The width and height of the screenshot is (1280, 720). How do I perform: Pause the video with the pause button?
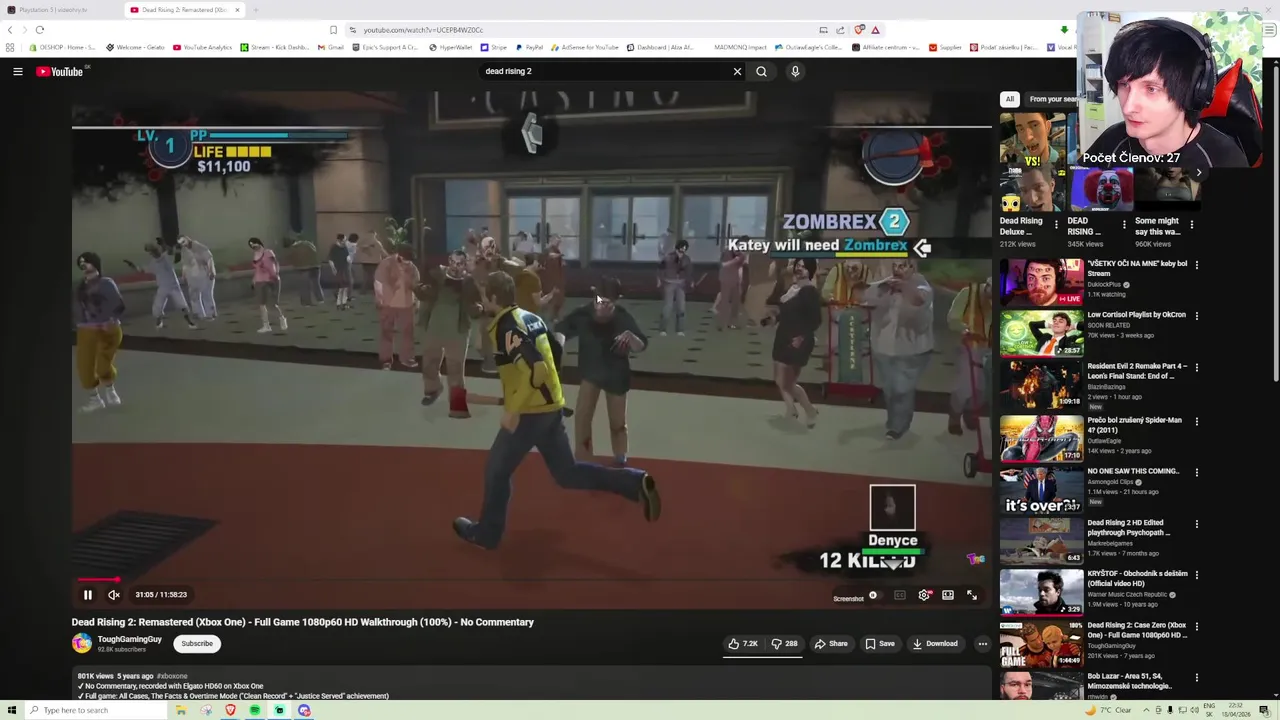click(87, 595)
